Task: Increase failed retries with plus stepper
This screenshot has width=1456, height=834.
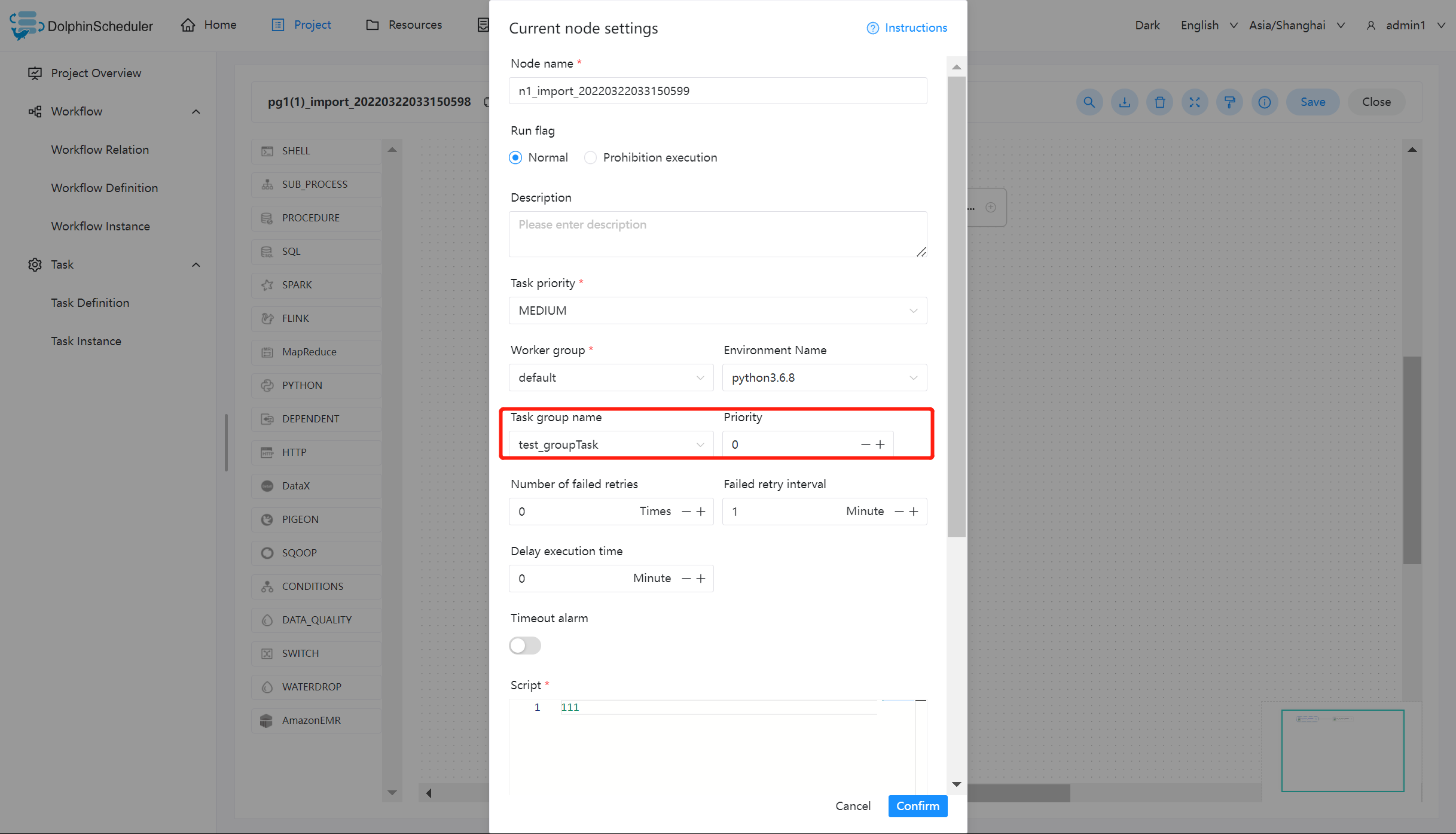Action: 701,512
